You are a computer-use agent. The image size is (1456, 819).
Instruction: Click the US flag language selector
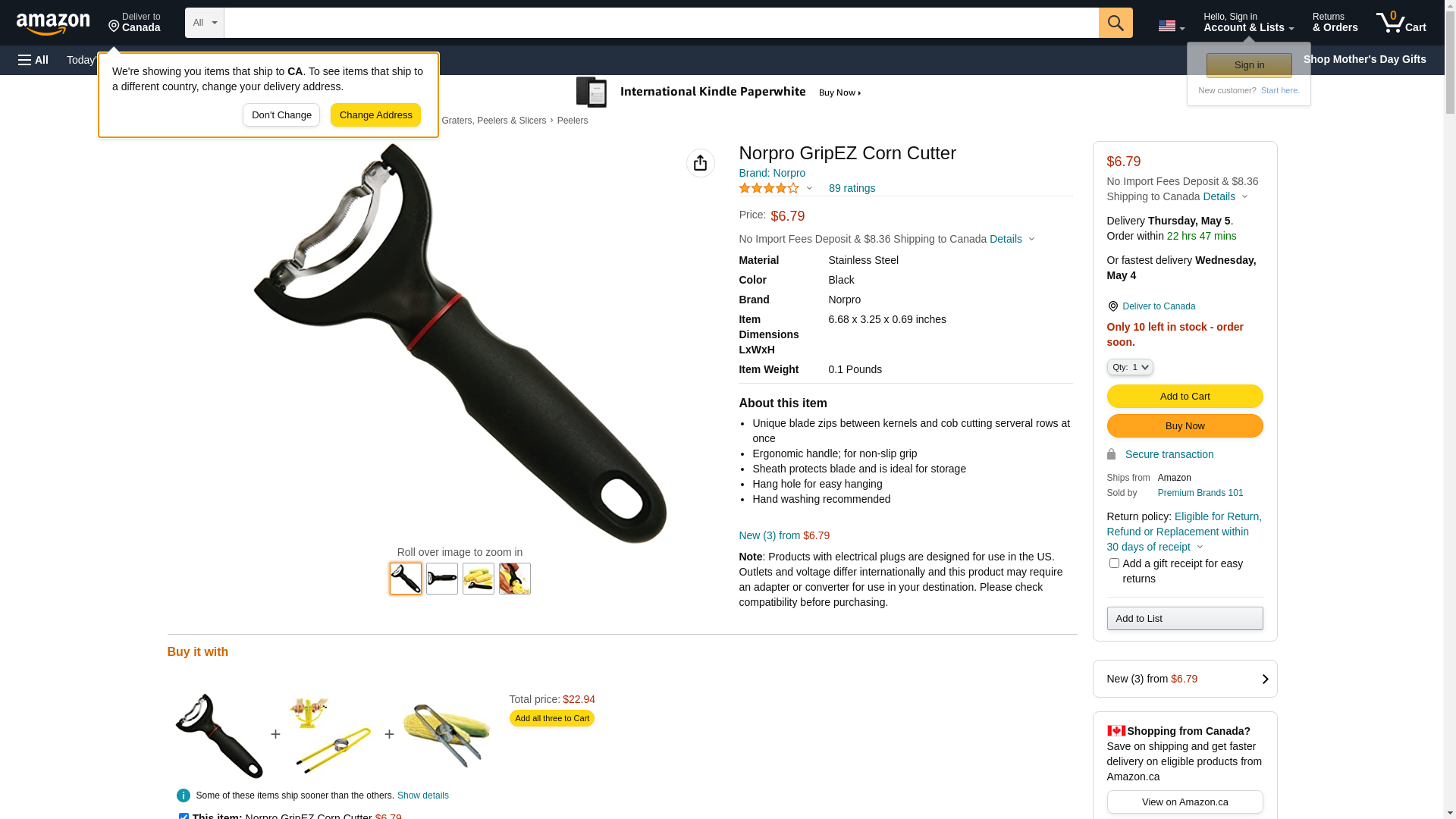click(x=1170, y=27)
